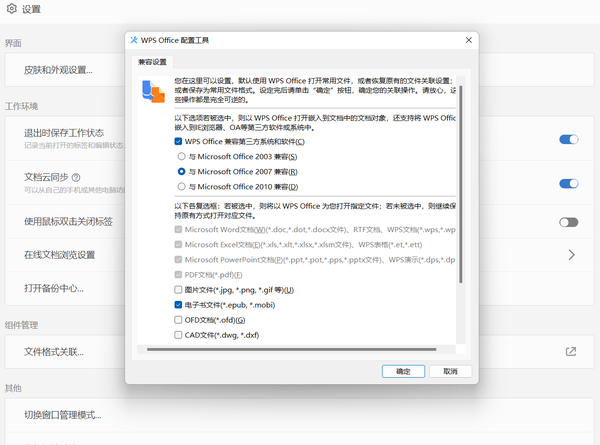Click the dialog's vertical scrollbar
Screen dimensions: 600x445
[x=461, y=184]
